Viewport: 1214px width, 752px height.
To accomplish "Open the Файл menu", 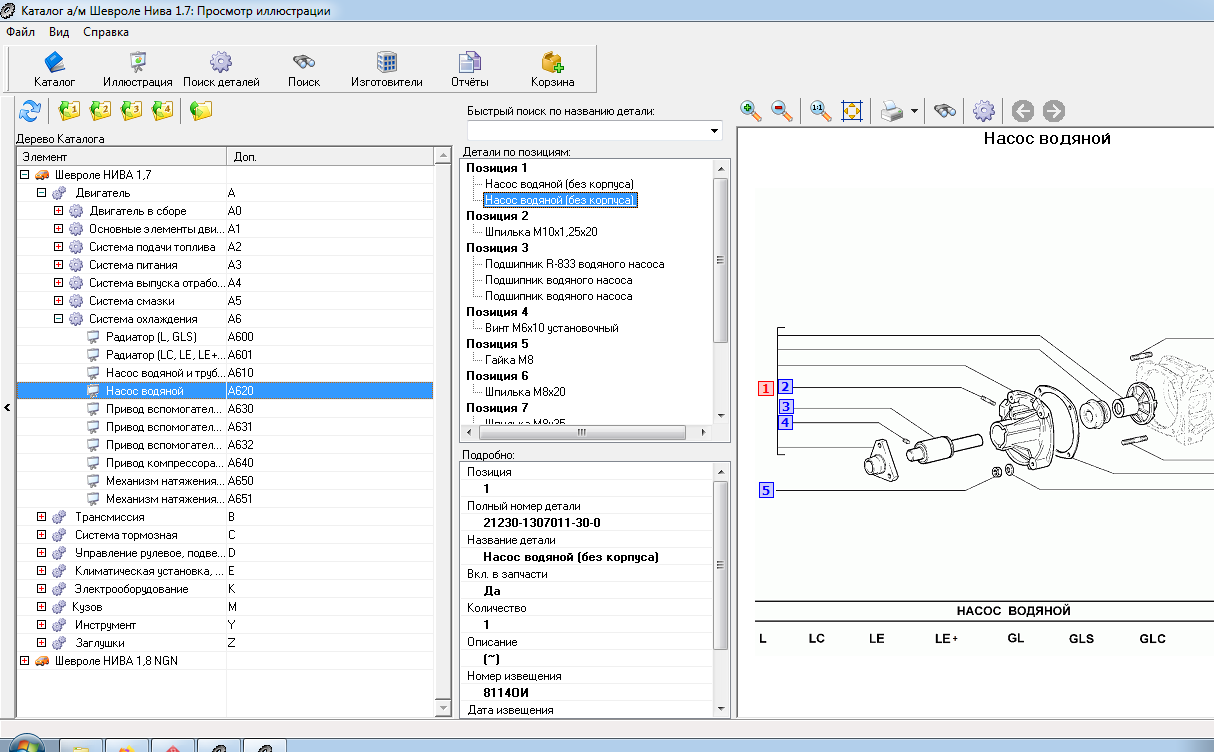I will click(20, 31).
